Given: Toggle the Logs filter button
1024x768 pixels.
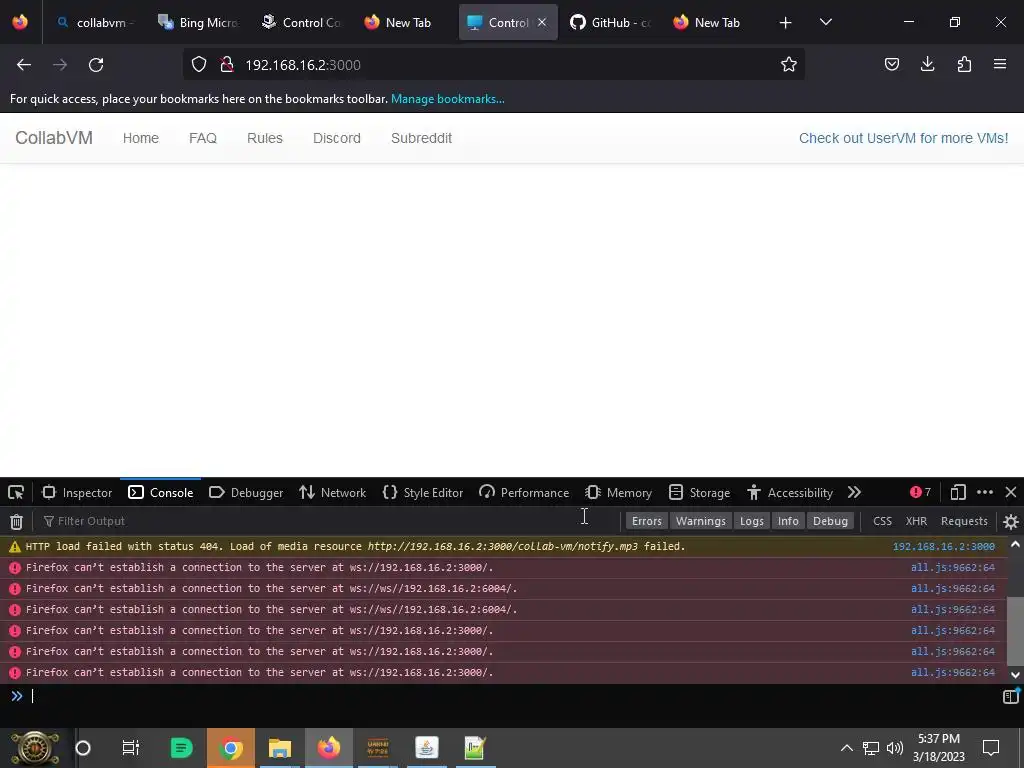Looking at the screenshot, I should [751, 521].
